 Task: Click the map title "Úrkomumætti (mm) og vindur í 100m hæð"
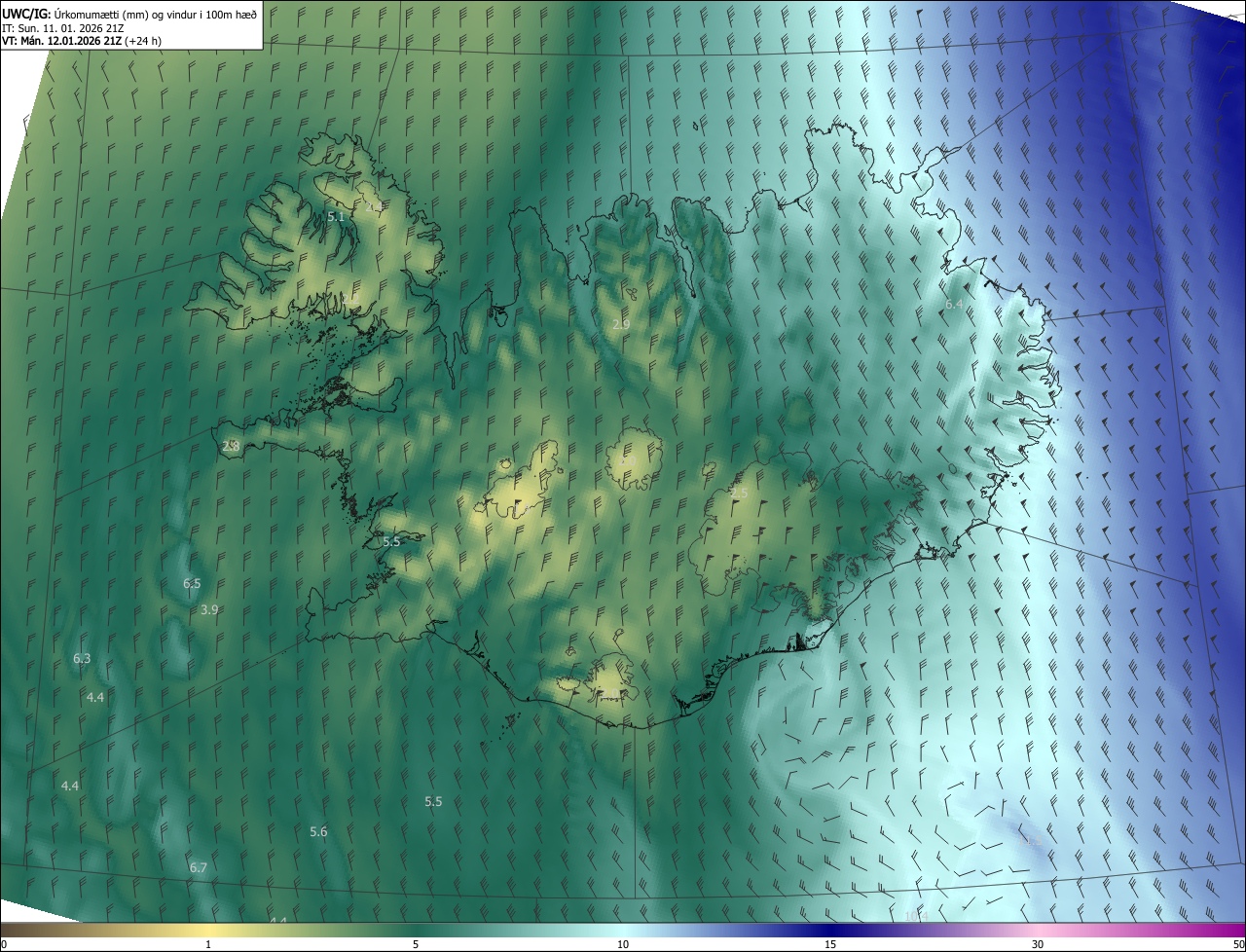pos(156,15)
